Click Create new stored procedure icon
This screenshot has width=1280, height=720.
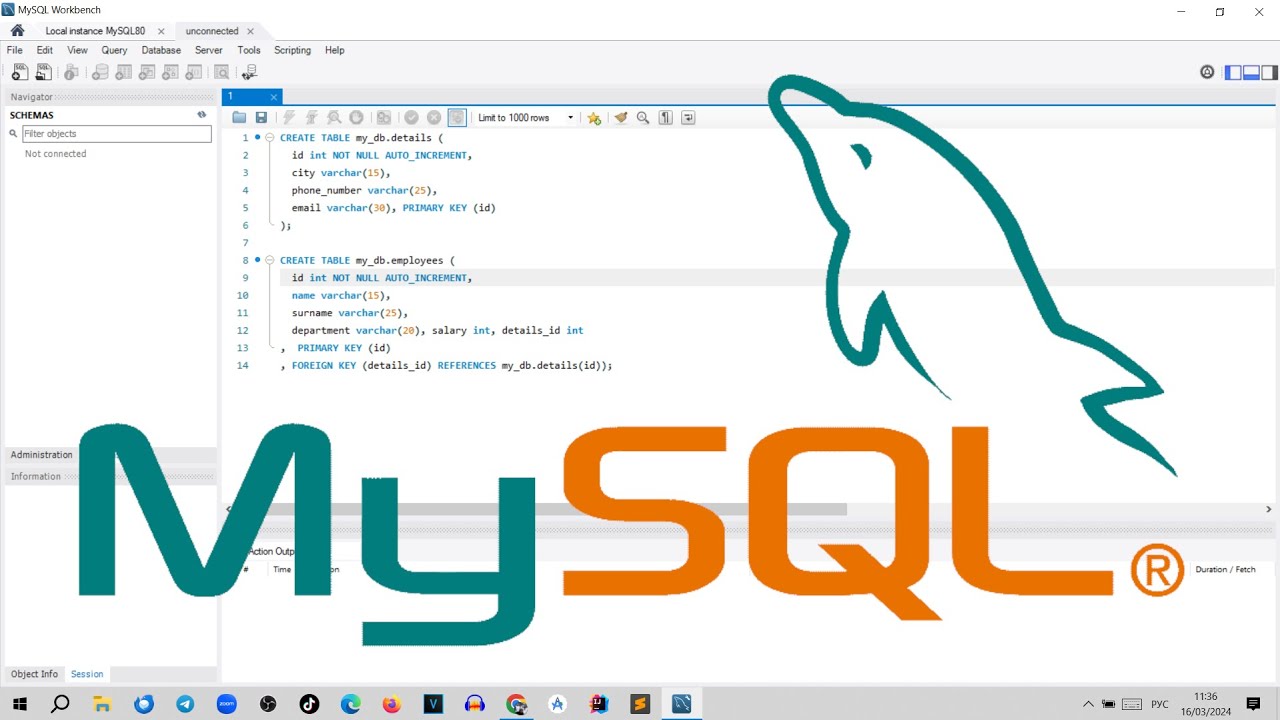[x=171, y=72]
